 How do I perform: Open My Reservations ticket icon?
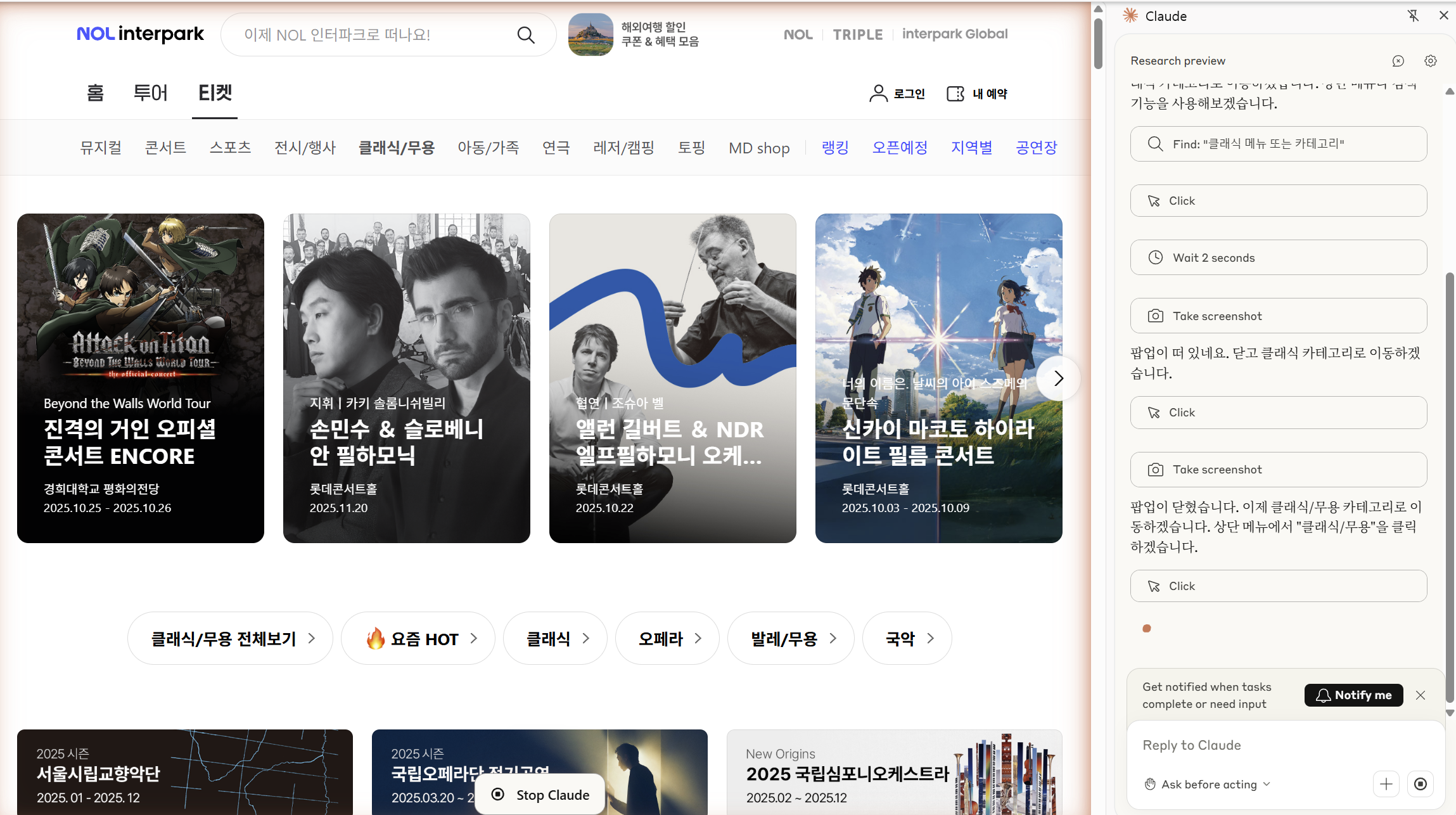point(955,94)
